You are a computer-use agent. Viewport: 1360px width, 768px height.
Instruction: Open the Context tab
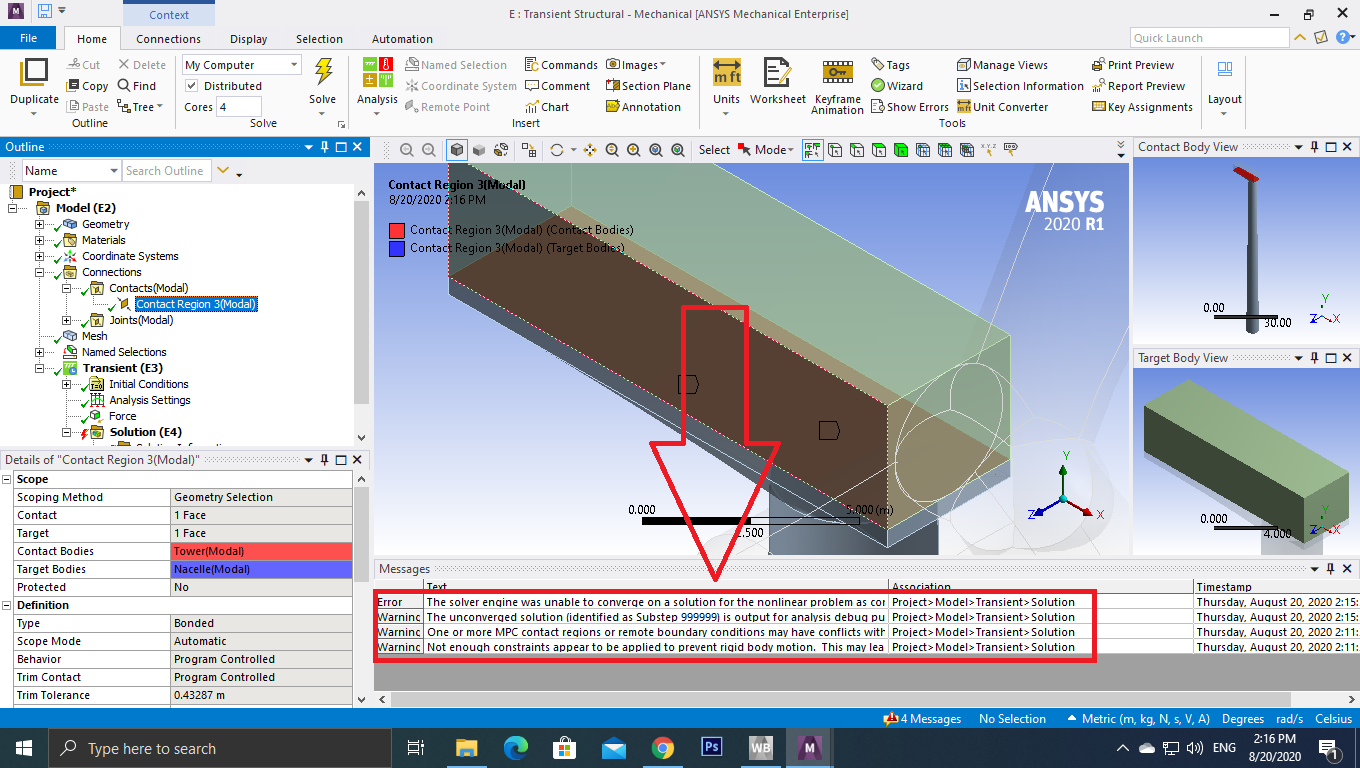(169, 14)
